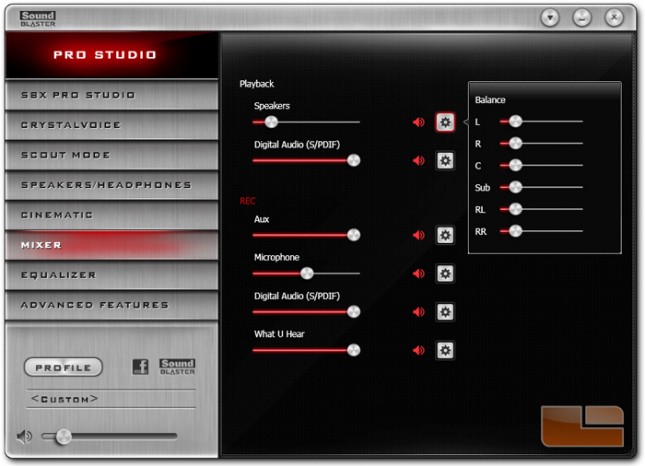Click the What U Hear level slider
This screenshot has width=645, height=466.
click(306, 350)
